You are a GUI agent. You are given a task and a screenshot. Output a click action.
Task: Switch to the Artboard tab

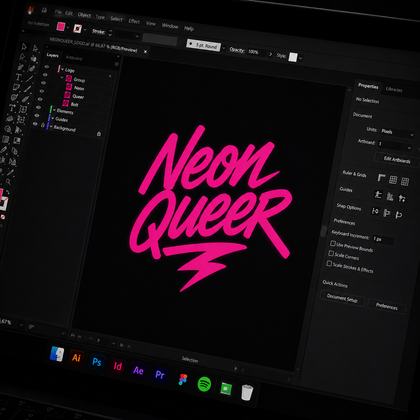coord(74,58)
